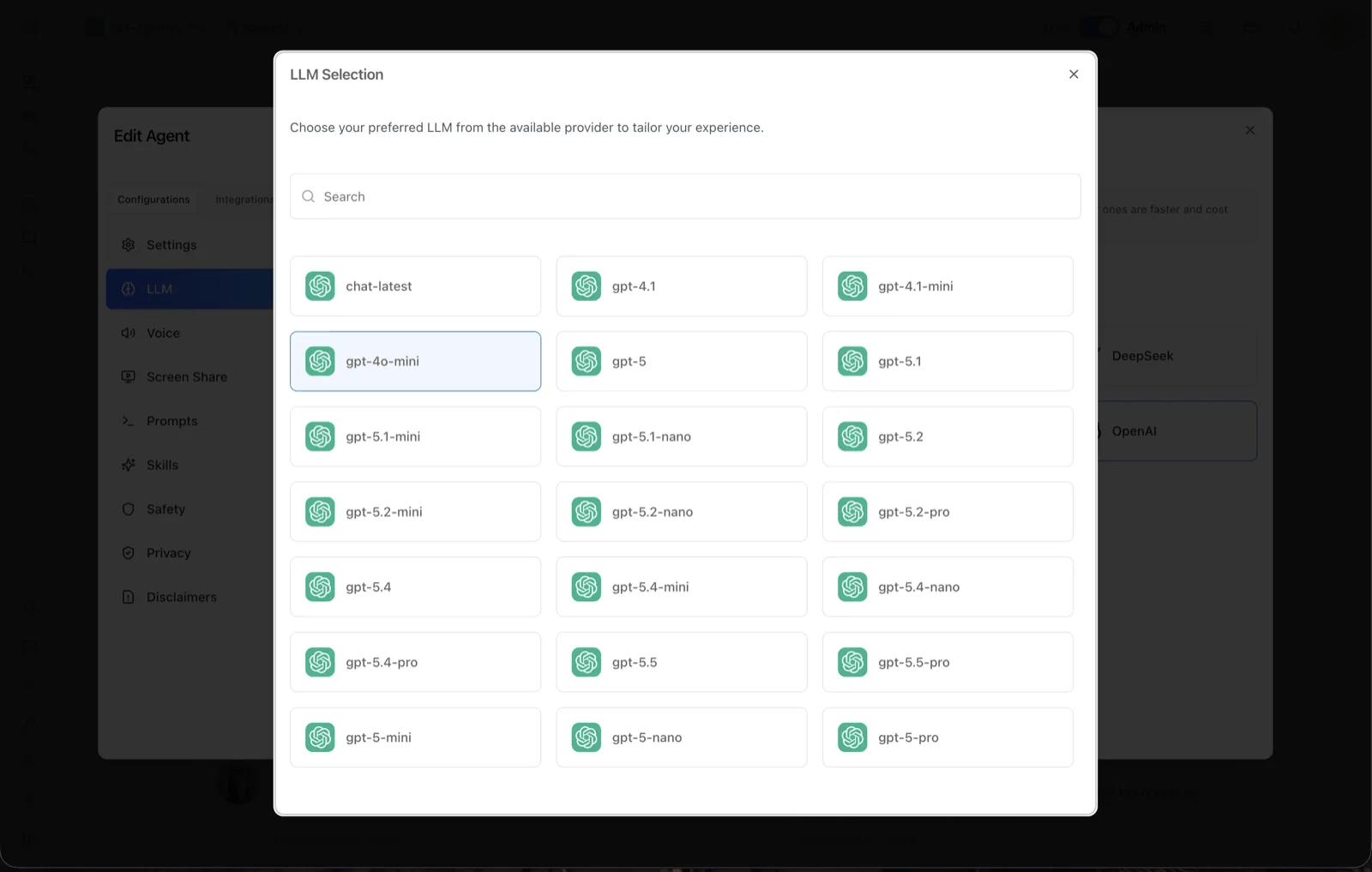This screenshot has height=872, width=1372.
Task: Click the OpenAI icon on gpt-5.2 card
Action: click(852, 436)
